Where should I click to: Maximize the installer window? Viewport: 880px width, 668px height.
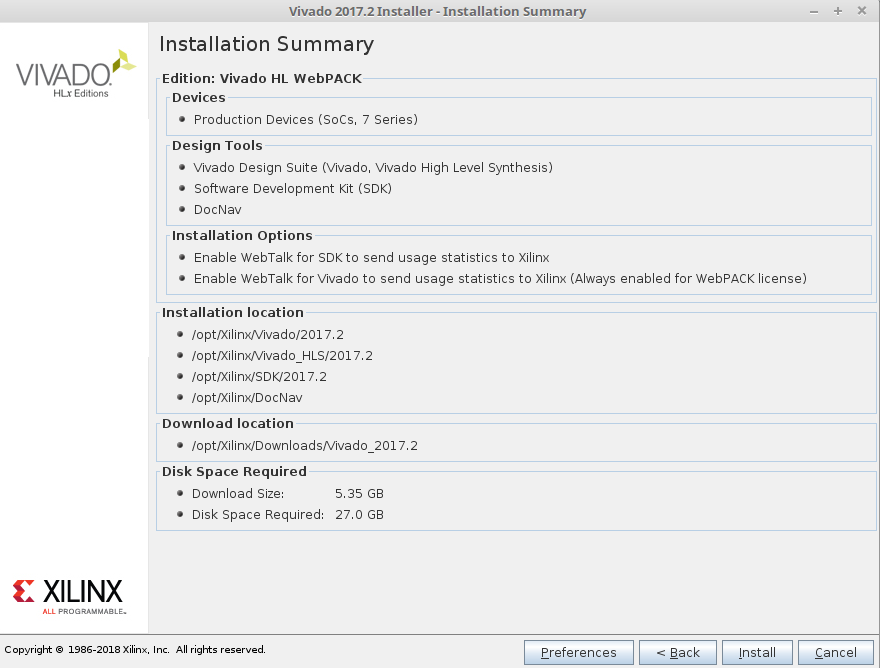pos(838,11)
